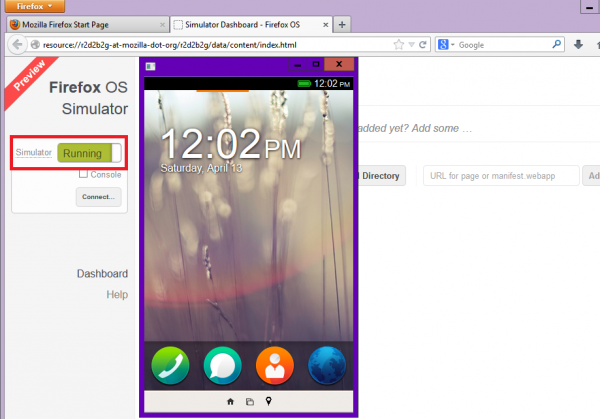Click the simulator geolocation pin icon
This screenshot has width=600, height=419.
click(x=269, y=401)
